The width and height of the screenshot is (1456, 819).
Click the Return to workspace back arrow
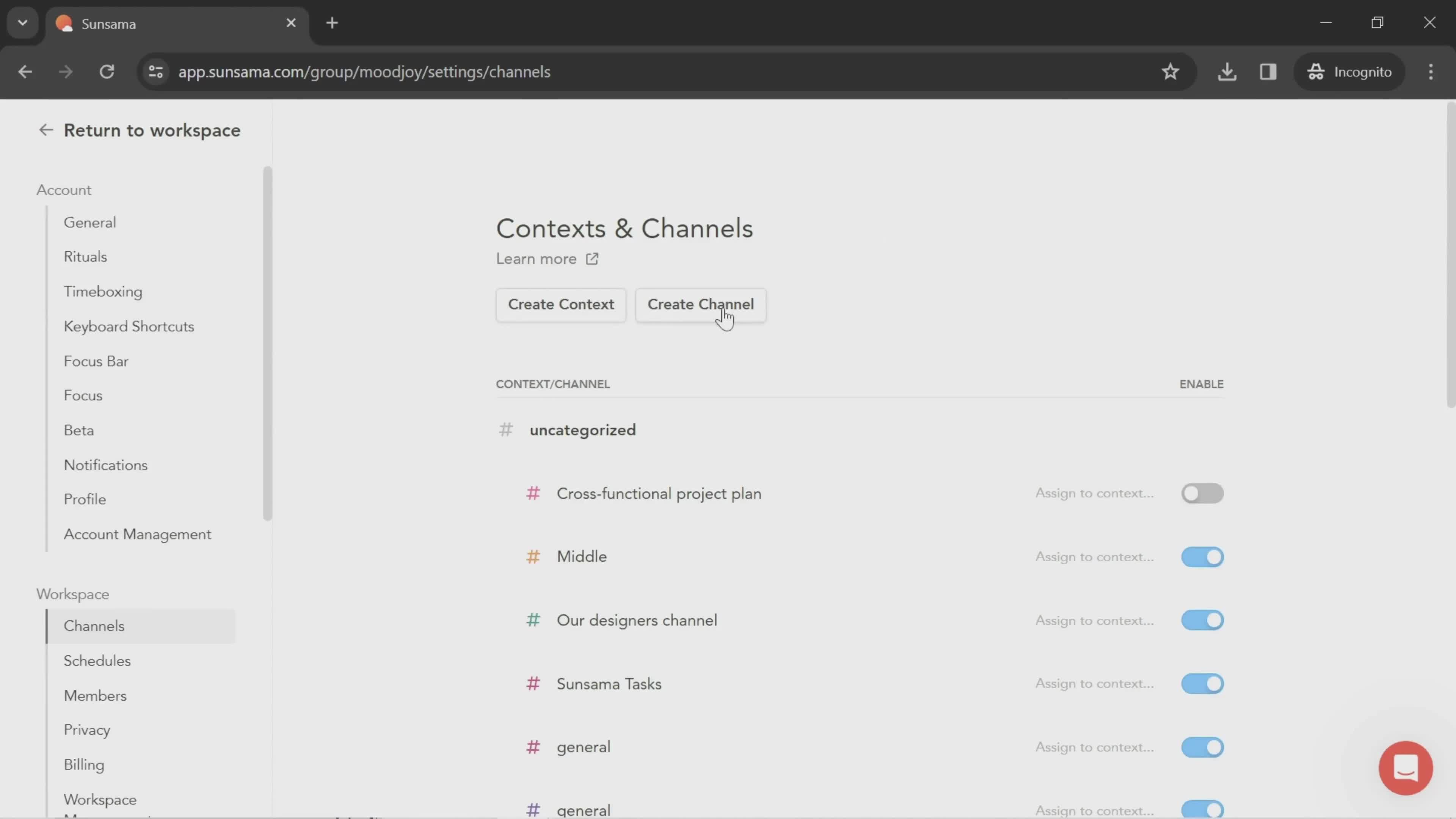coord(46,130)
